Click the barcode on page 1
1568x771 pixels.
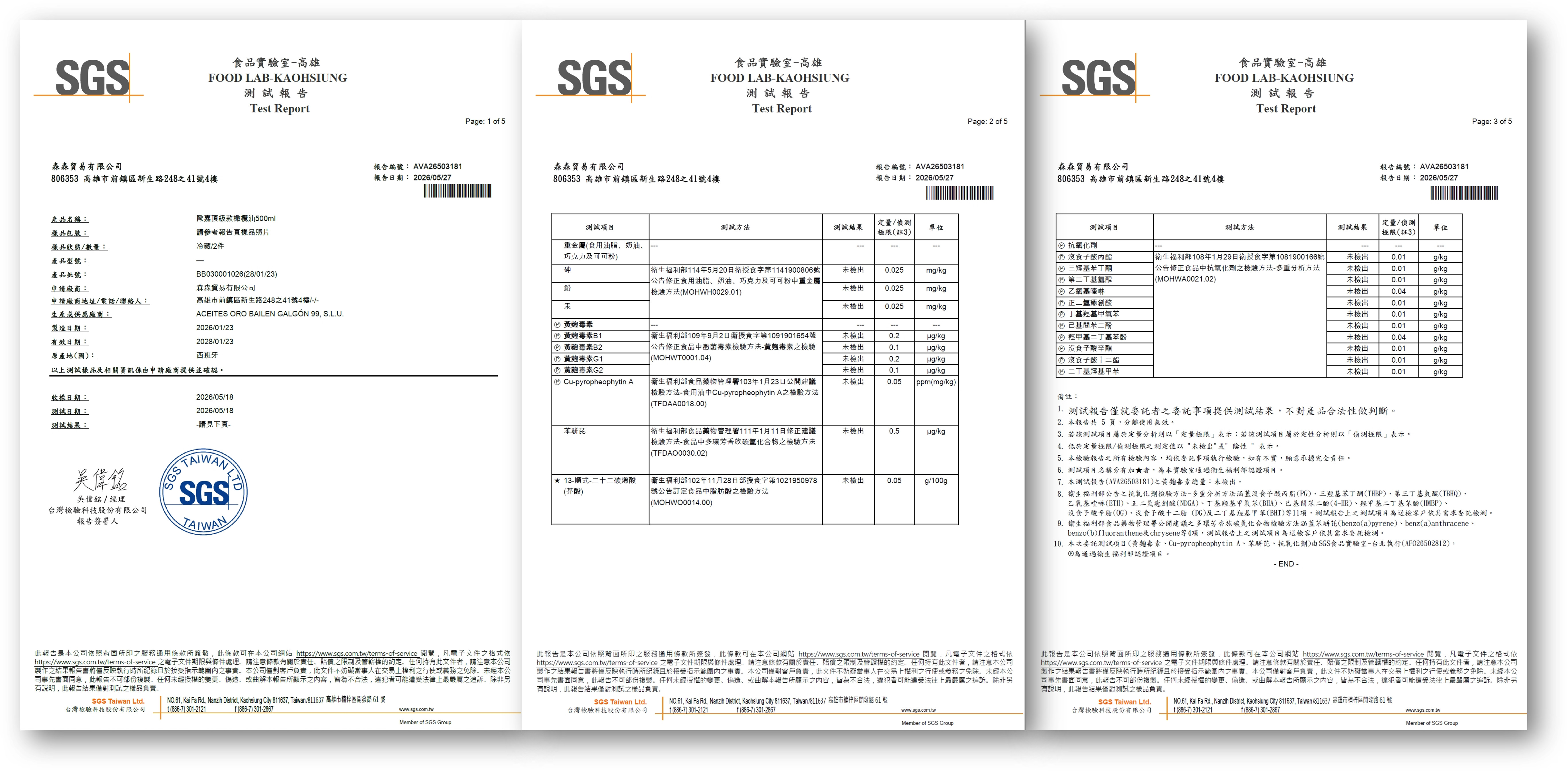457,191
